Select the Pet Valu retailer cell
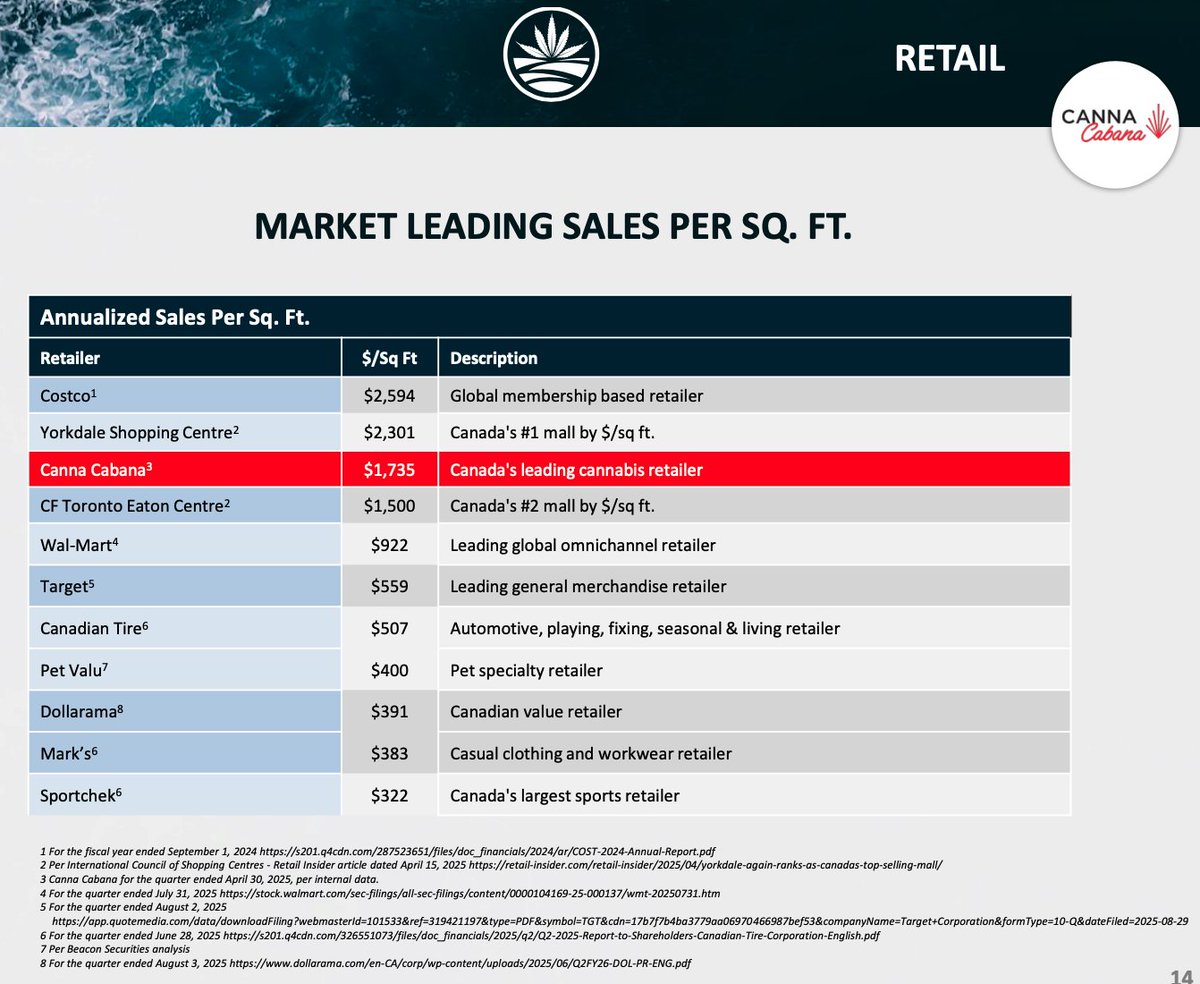This screenshot has width=1200, height=984. [x=186, y=670]
